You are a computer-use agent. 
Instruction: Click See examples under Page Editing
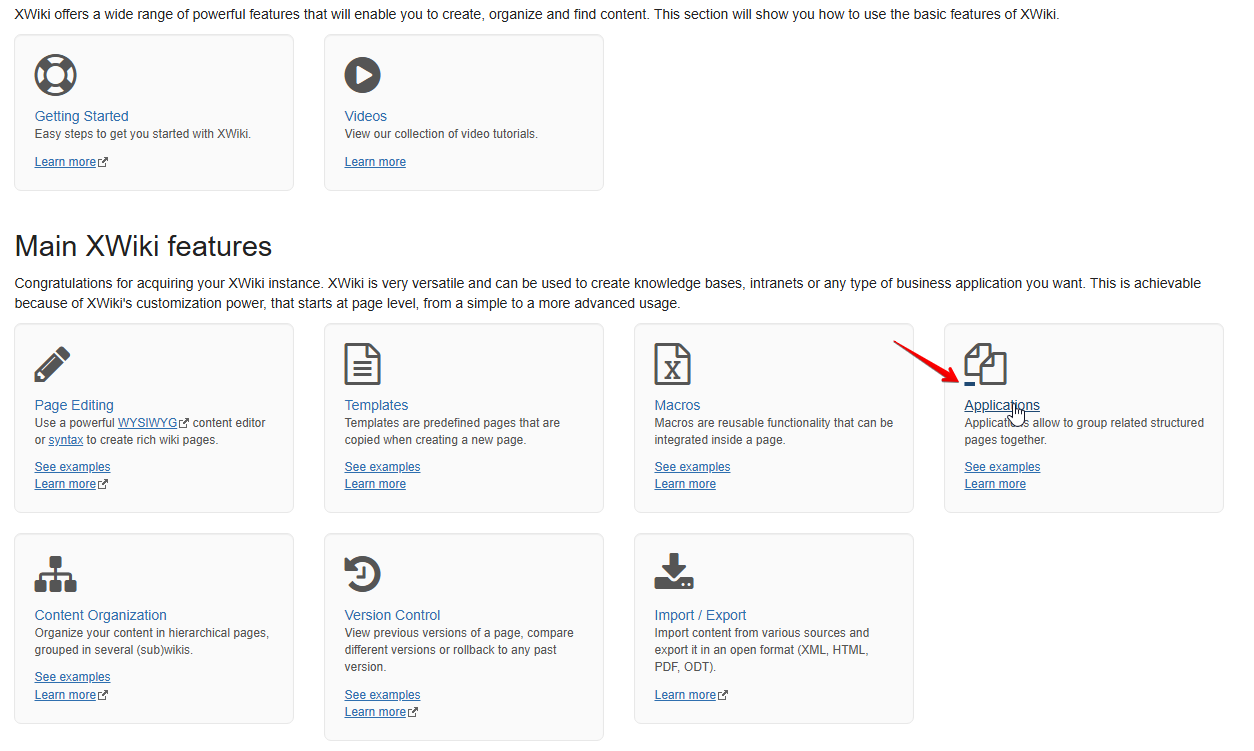(x=73, y=467)
